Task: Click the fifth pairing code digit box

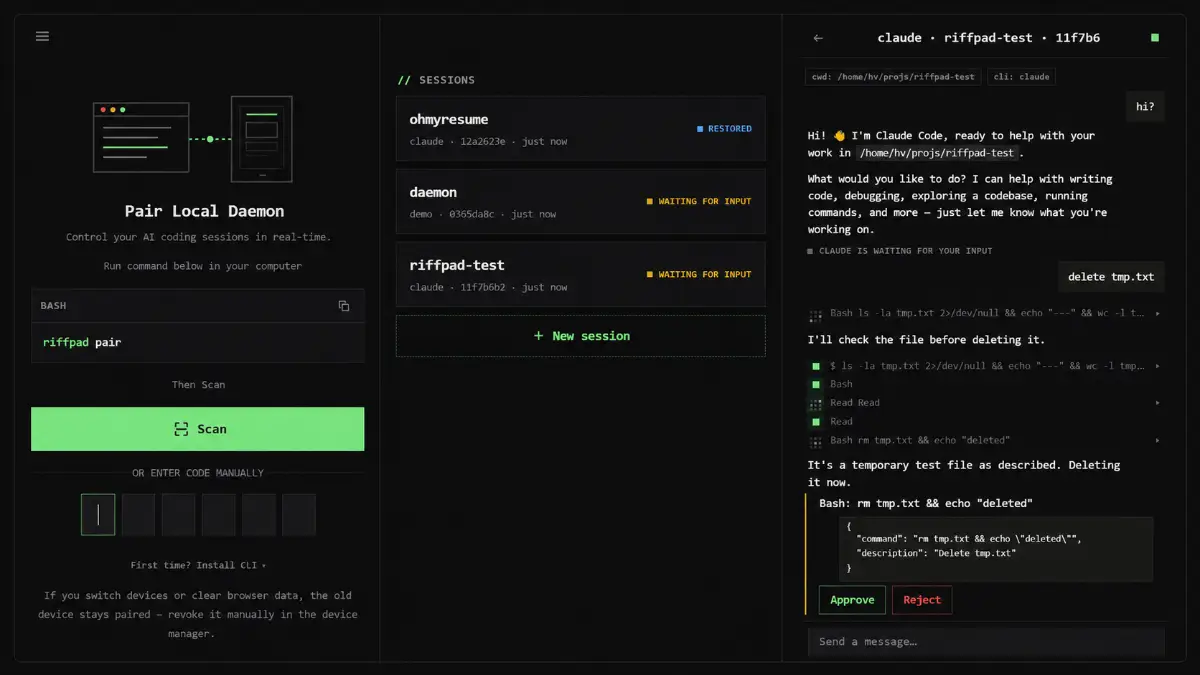Action: 258,515
